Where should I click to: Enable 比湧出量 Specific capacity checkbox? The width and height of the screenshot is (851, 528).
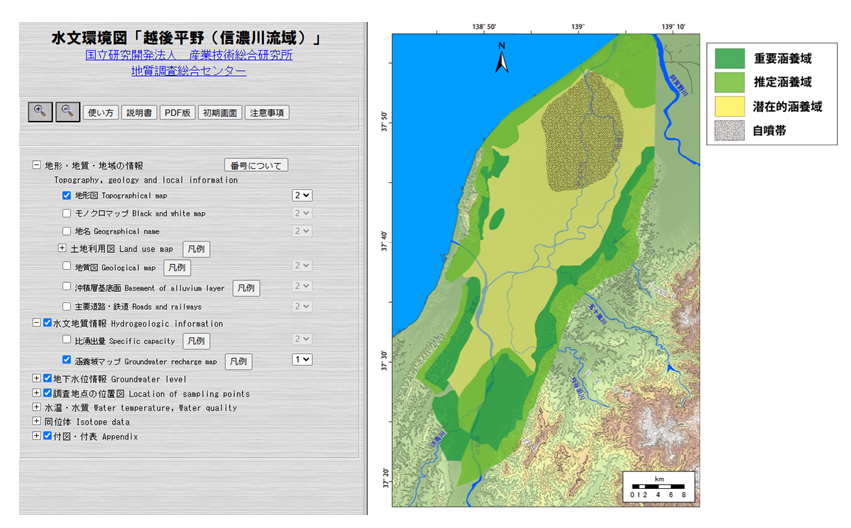pos(66,339)
